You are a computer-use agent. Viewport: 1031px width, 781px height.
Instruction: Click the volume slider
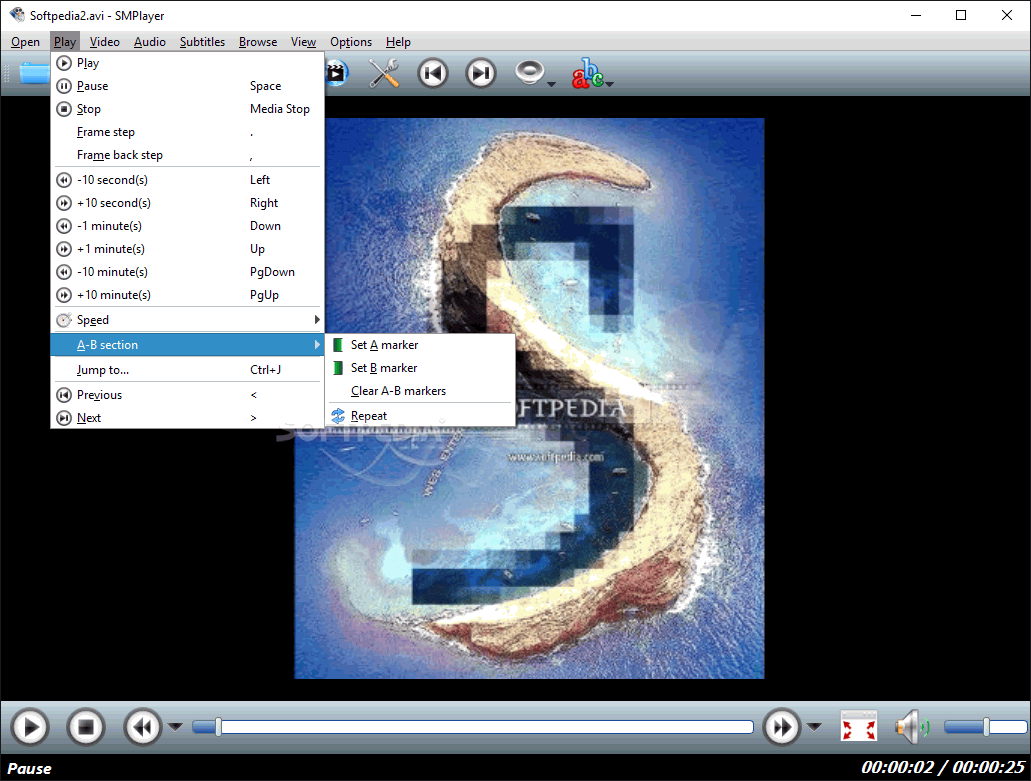click(x=985, y=727)
